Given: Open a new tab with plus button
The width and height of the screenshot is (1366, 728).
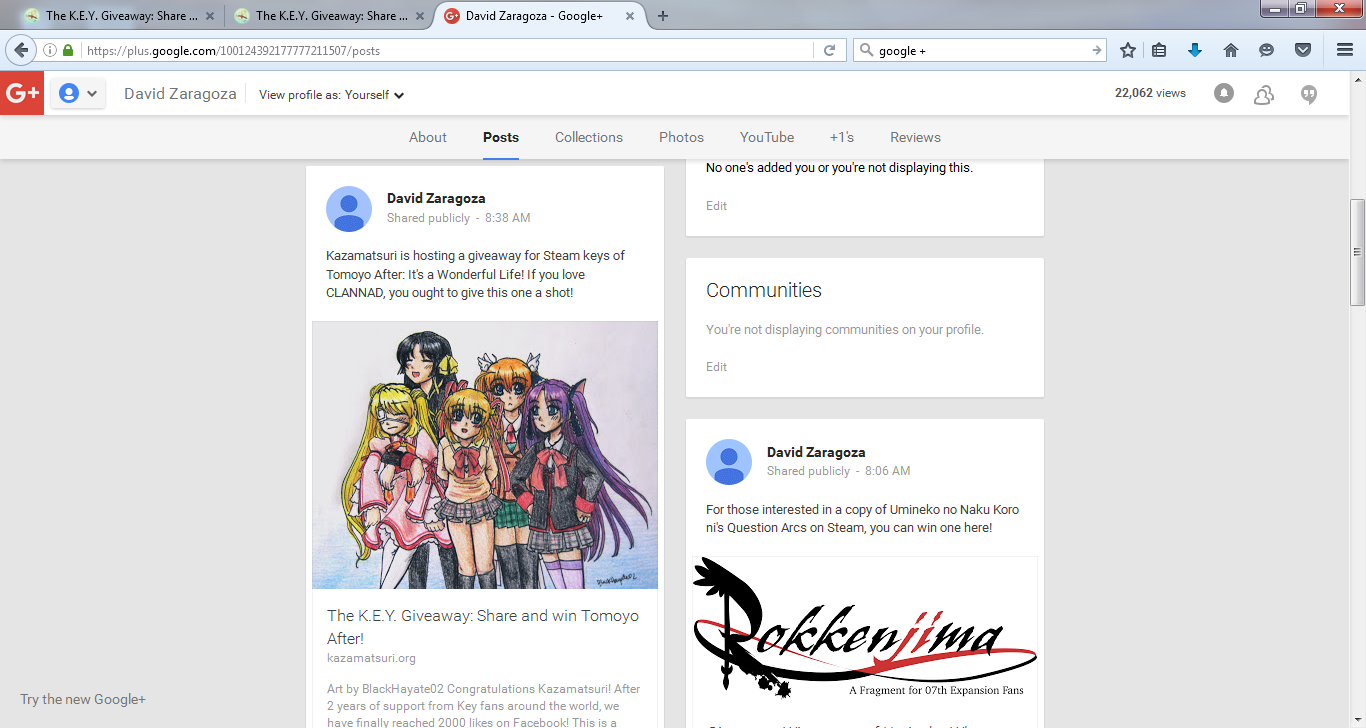Looking at the screenshot, I should click(663, 16).
